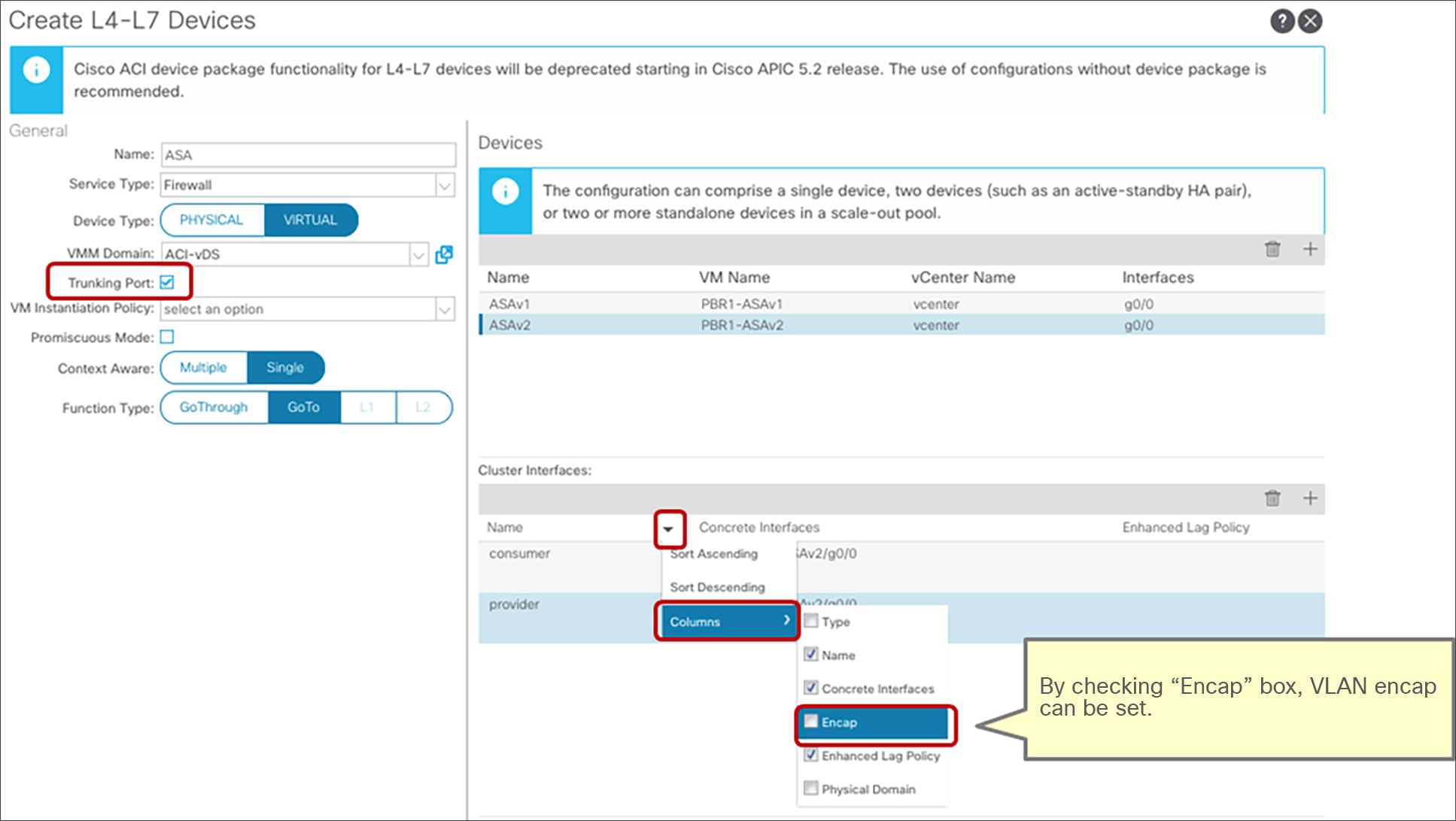Screen dimensions: 1456x821
Task: Select VIRTUAL device type
Action: click(311, 220)
